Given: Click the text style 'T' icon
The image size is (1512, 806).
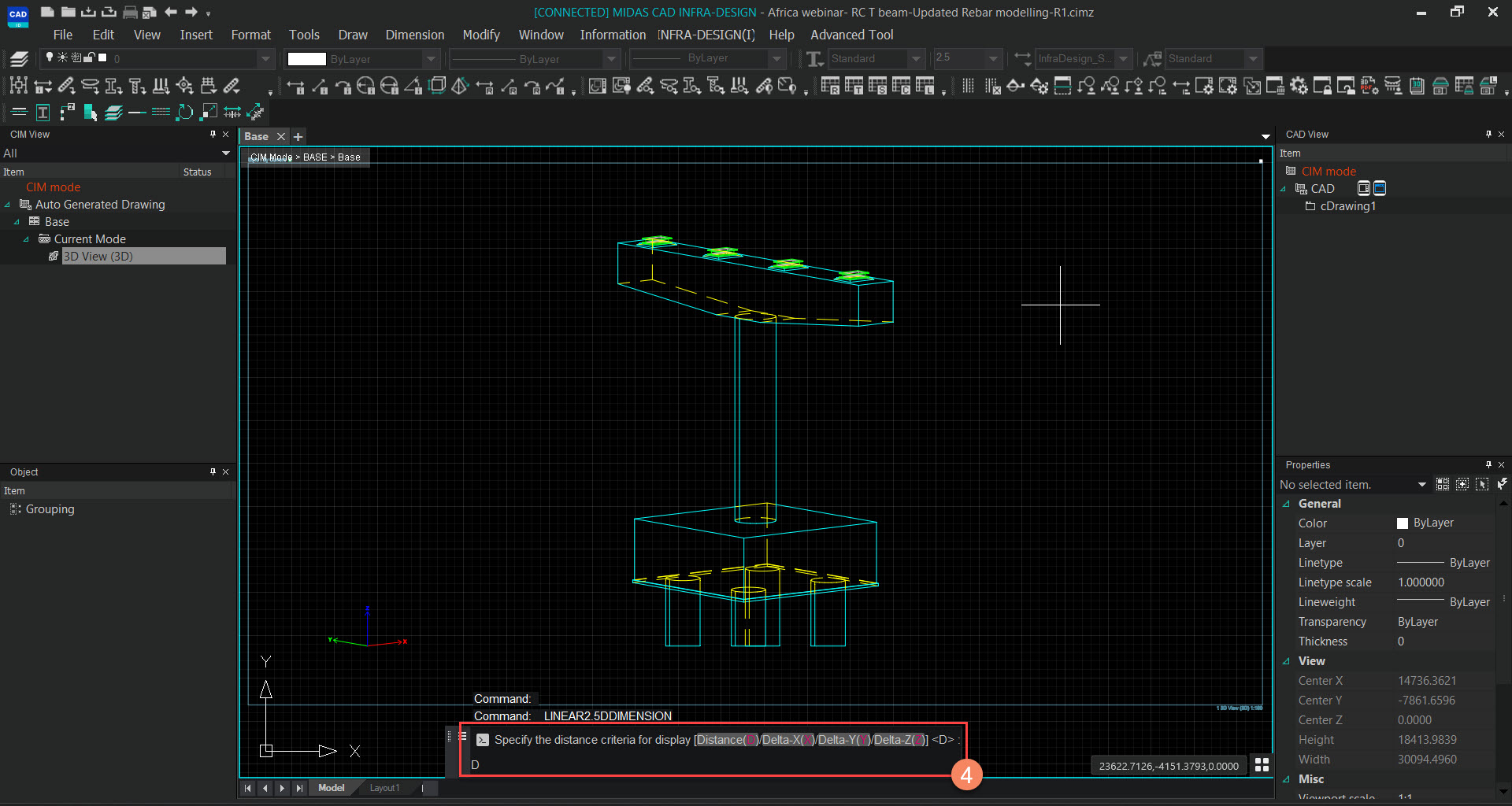Looking at the screenshot, I should pos(815,59).
